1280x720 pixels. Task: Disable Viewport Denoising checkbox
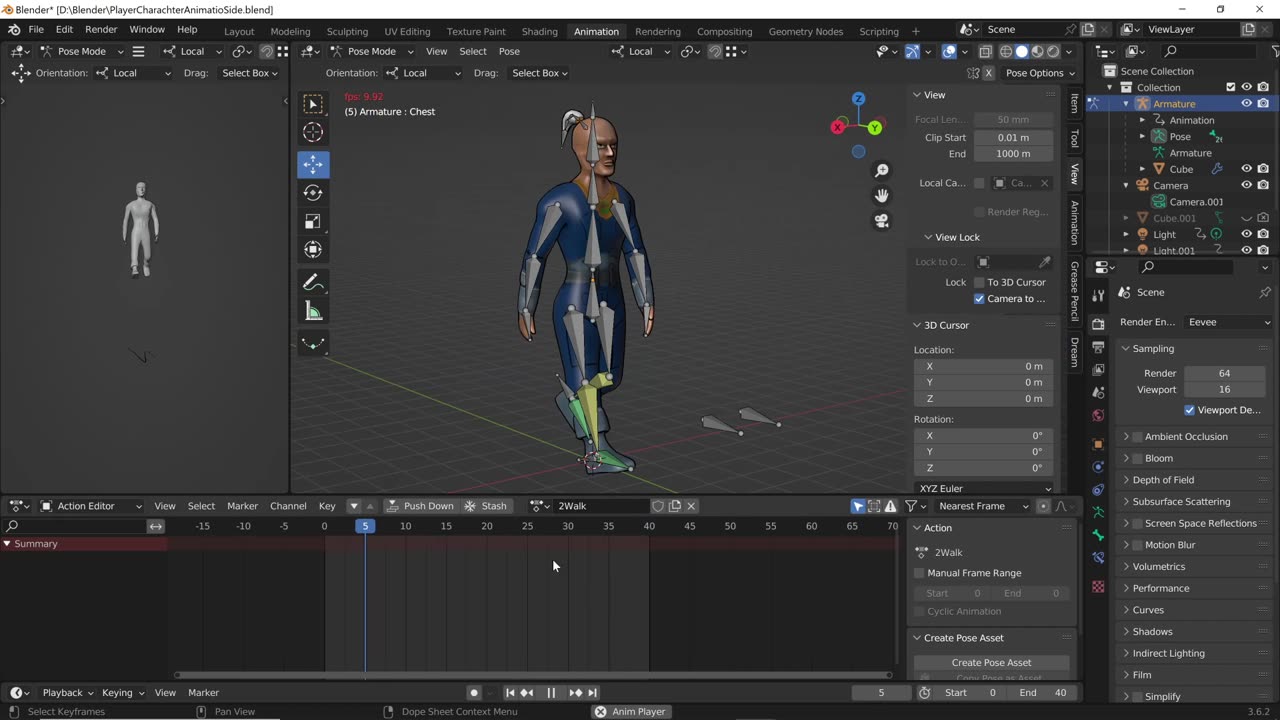1189,410
